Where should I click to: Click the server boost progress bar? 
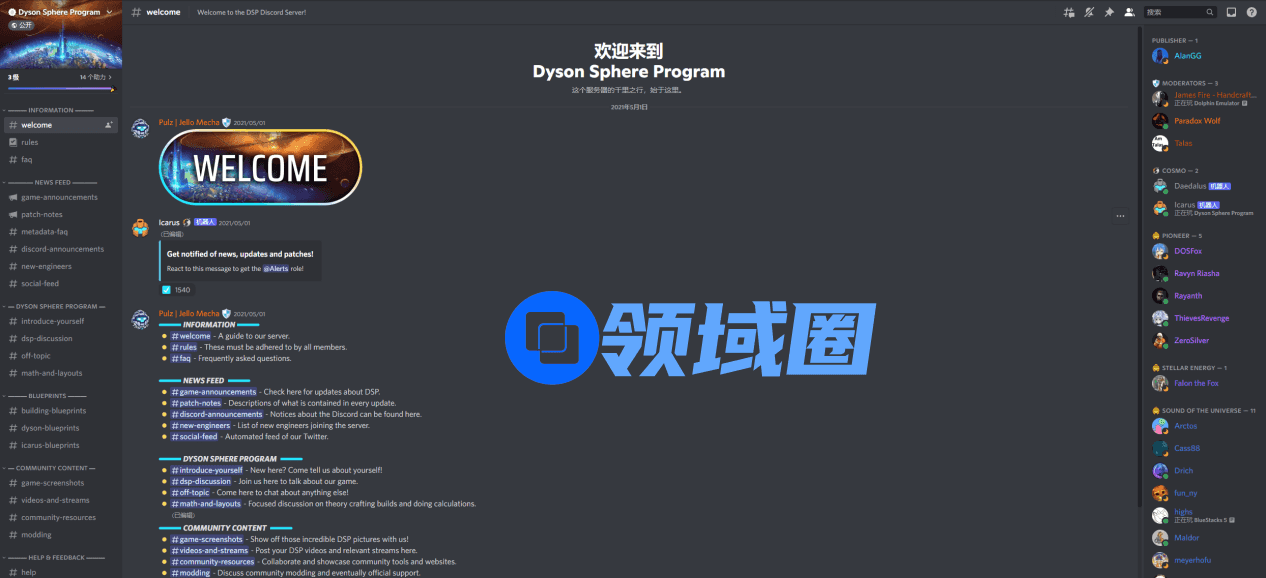click(60, 88)
